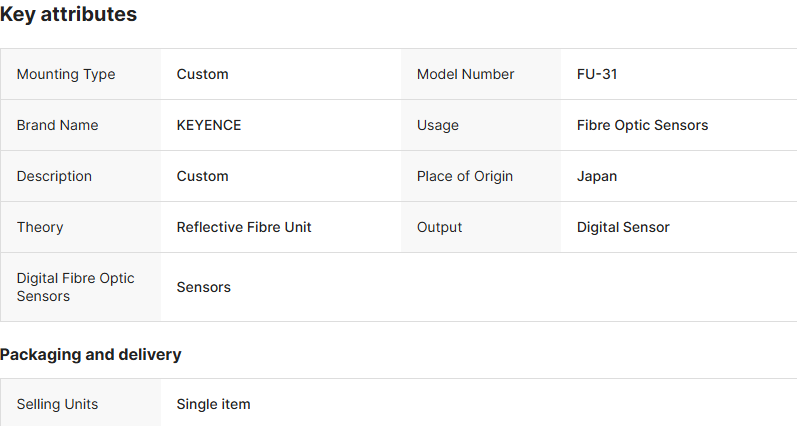797x426 pixels.
Task: Click the Theory label cell
Action: (40, 227)
